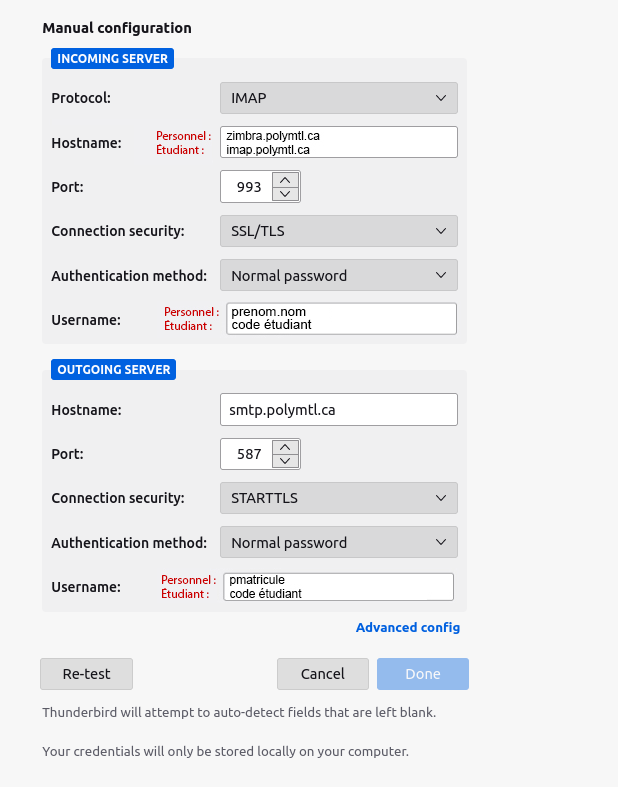The width and height of the screenshot is (618, 787).
Task: Click the outgoing Hostname smtp.polymtl.ca field
Action: click(338, 409)
